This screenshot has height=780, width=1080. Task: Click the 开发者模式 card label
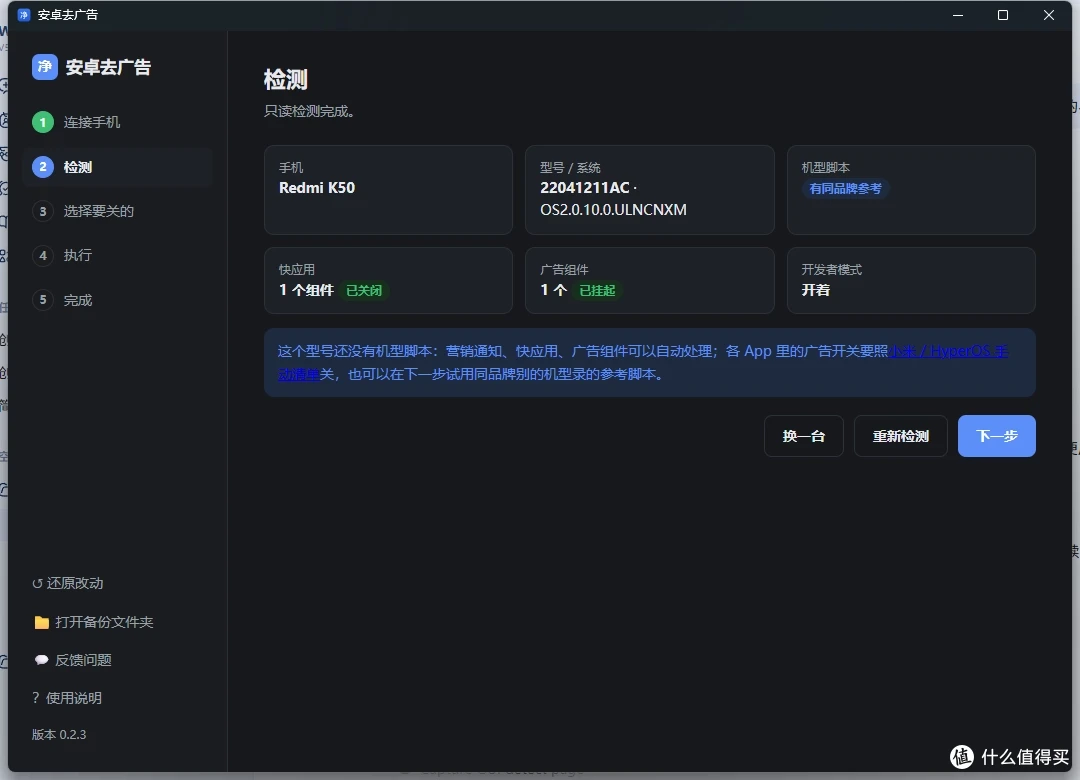point(831,269)
